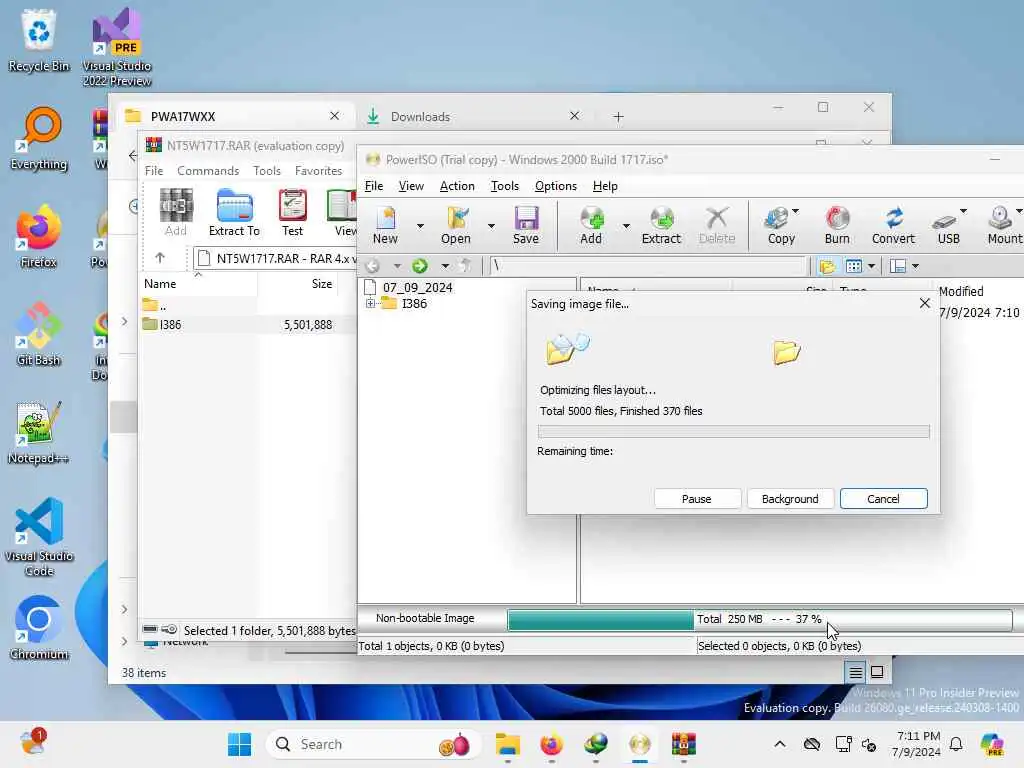Click WinRAR up one level arrow
Screen dimensions: 1024x768
[x=160, y=258]
